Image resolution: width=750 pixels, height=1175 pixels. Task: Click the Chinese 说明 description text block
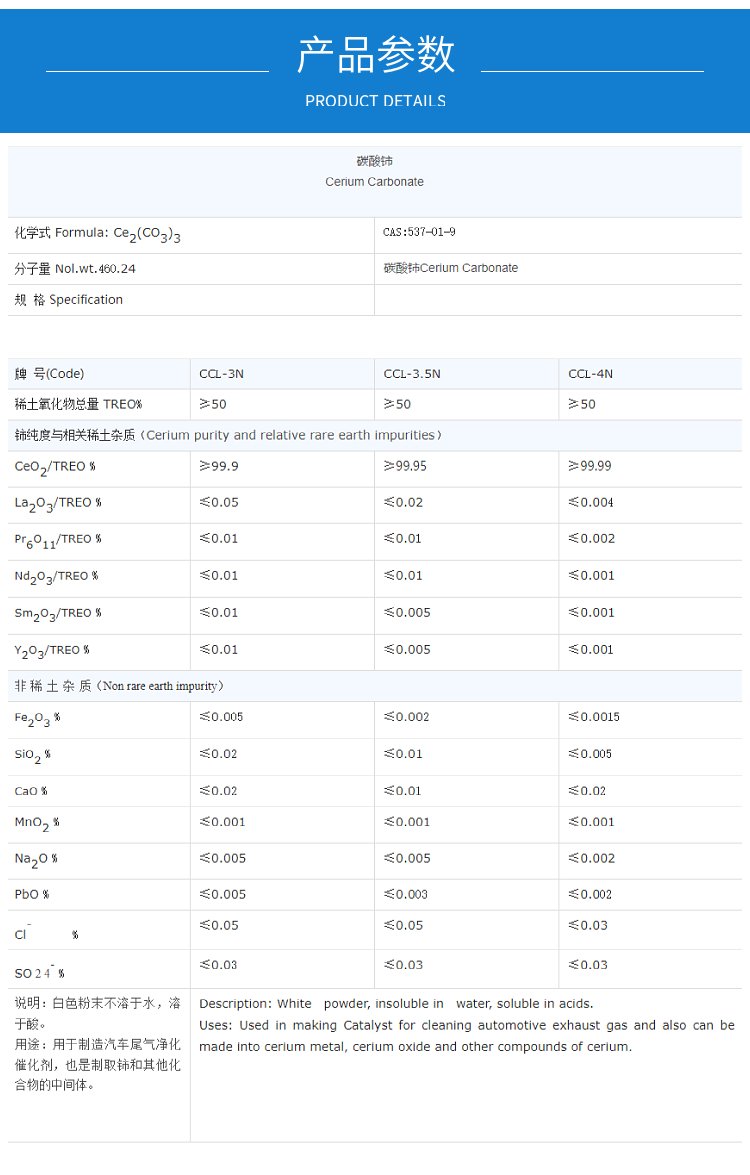pos(97,1043)
